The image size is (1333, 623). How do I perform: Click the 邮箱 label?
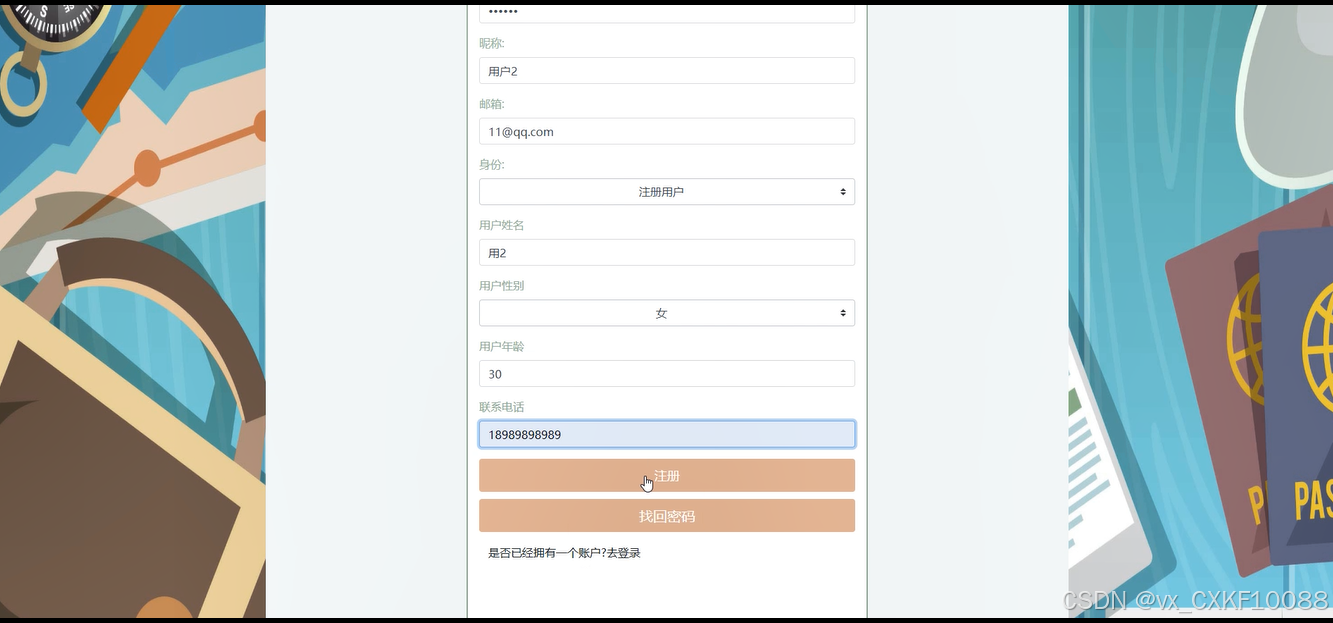(x=492, y=104)
